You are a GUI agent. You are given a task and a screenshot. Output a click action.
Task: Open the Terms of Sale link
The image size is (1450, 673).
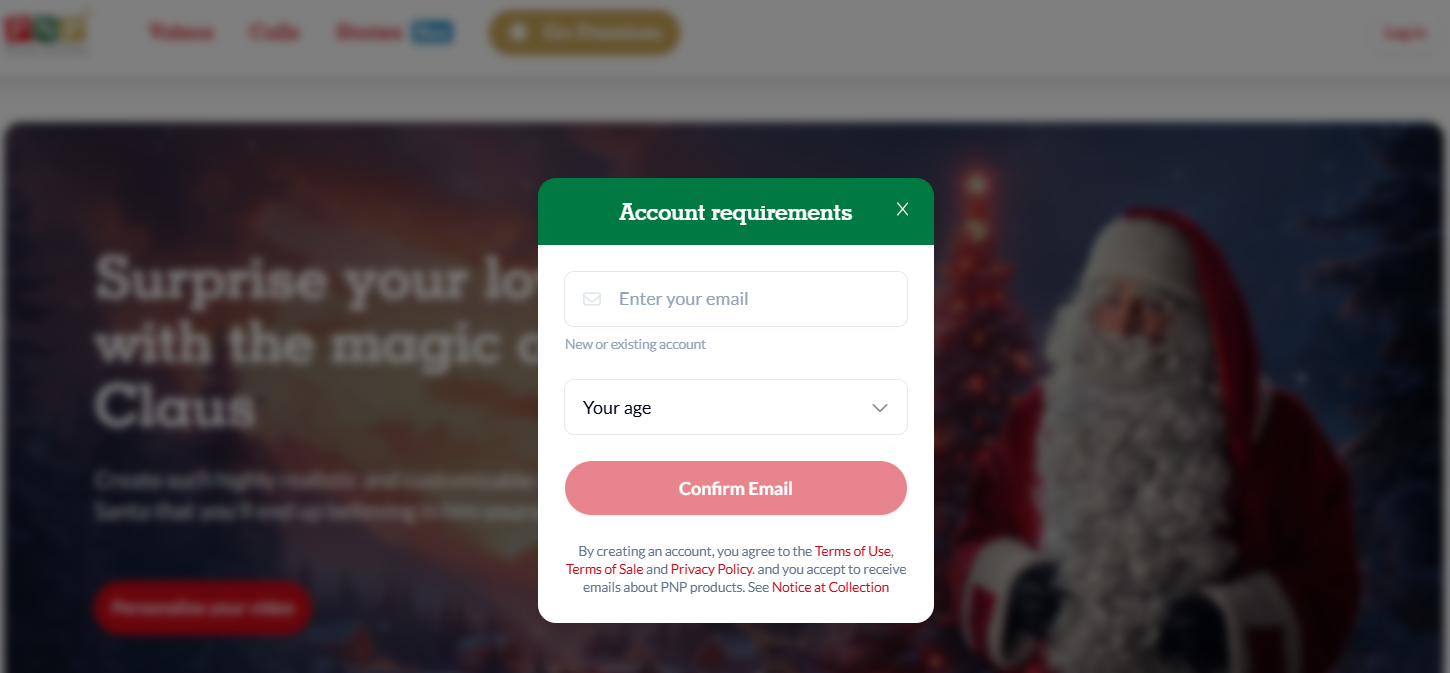604,569
